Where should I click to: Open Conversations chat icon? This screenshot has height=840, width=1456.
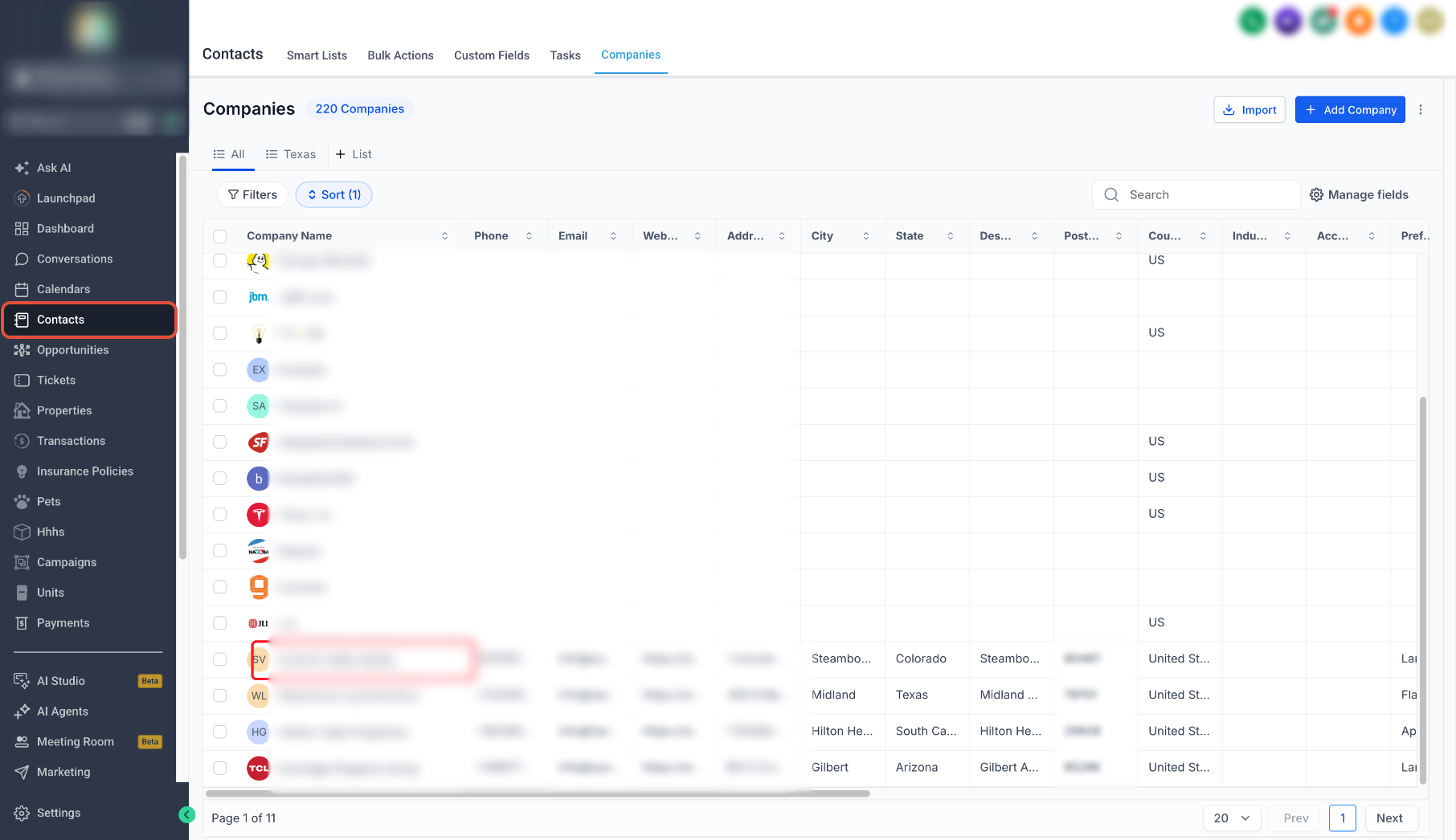coord(22,259)
